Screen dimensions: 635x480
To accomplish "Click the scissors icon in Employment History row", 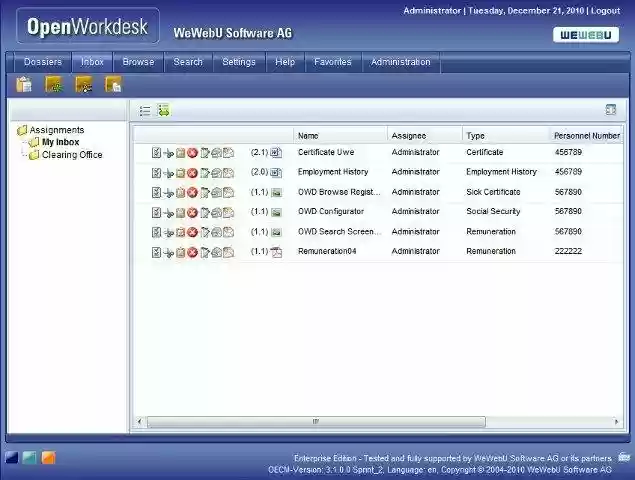I will [168, 173].
